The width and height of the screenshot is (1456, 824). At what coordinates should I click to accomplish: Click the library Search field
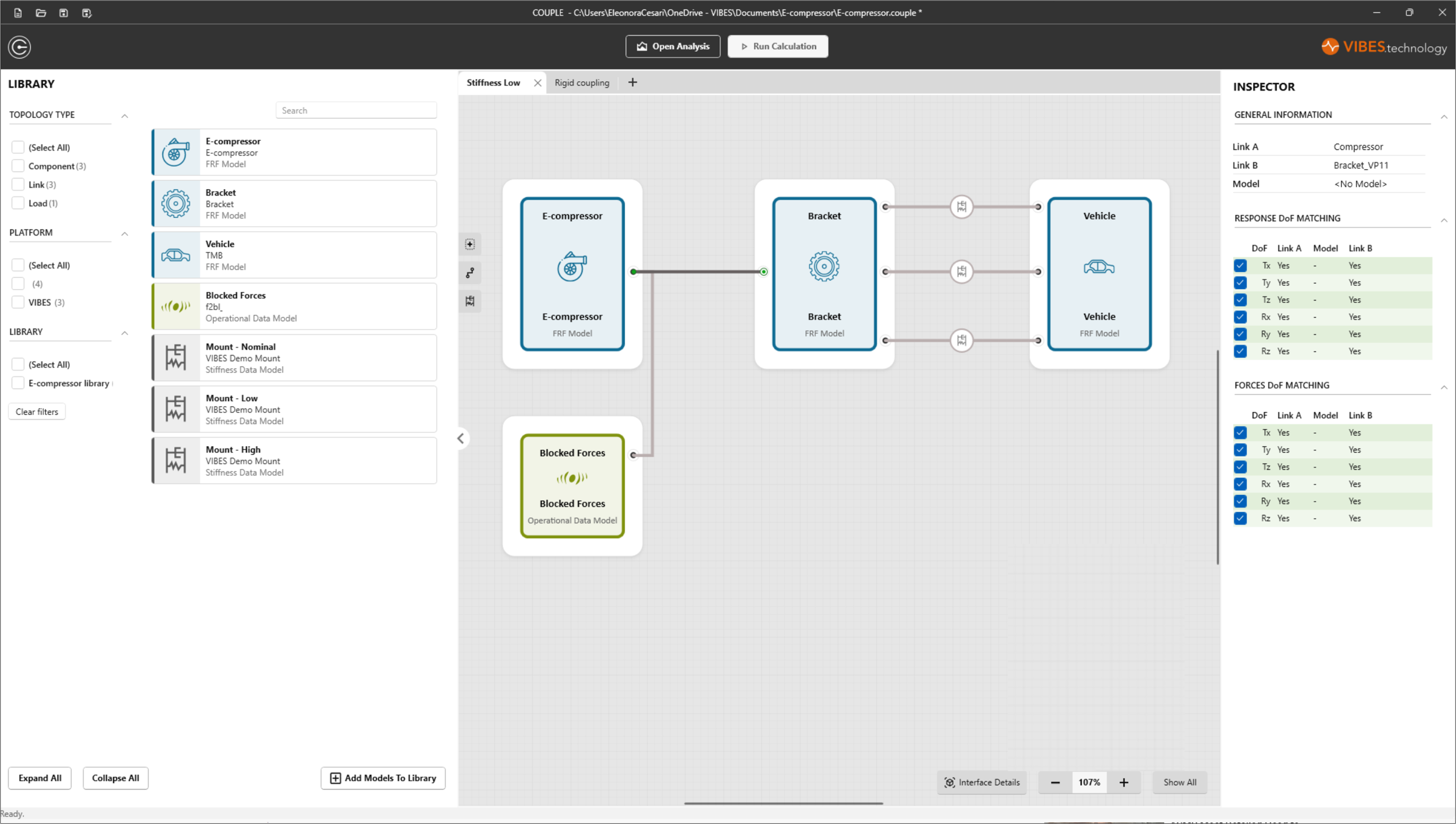tap(356, 110)
